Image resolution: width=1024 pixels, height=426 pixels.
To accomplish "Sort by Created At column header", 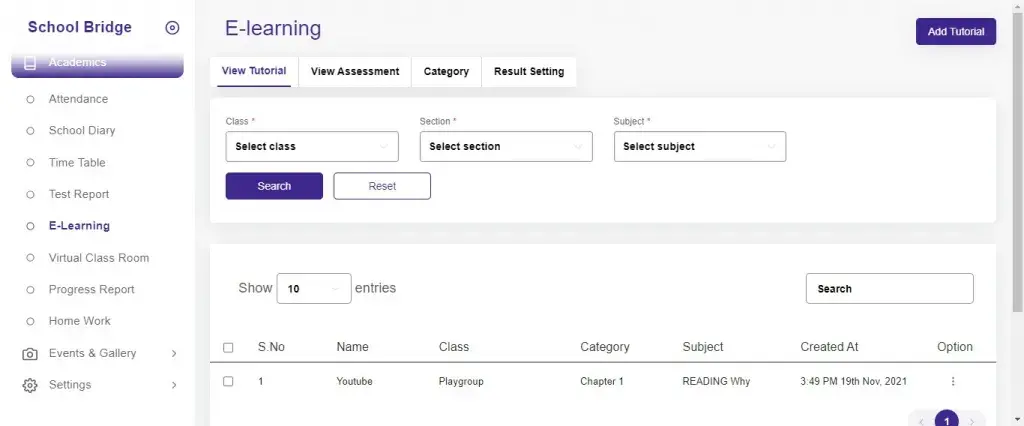I will click(x=829, y=347).
